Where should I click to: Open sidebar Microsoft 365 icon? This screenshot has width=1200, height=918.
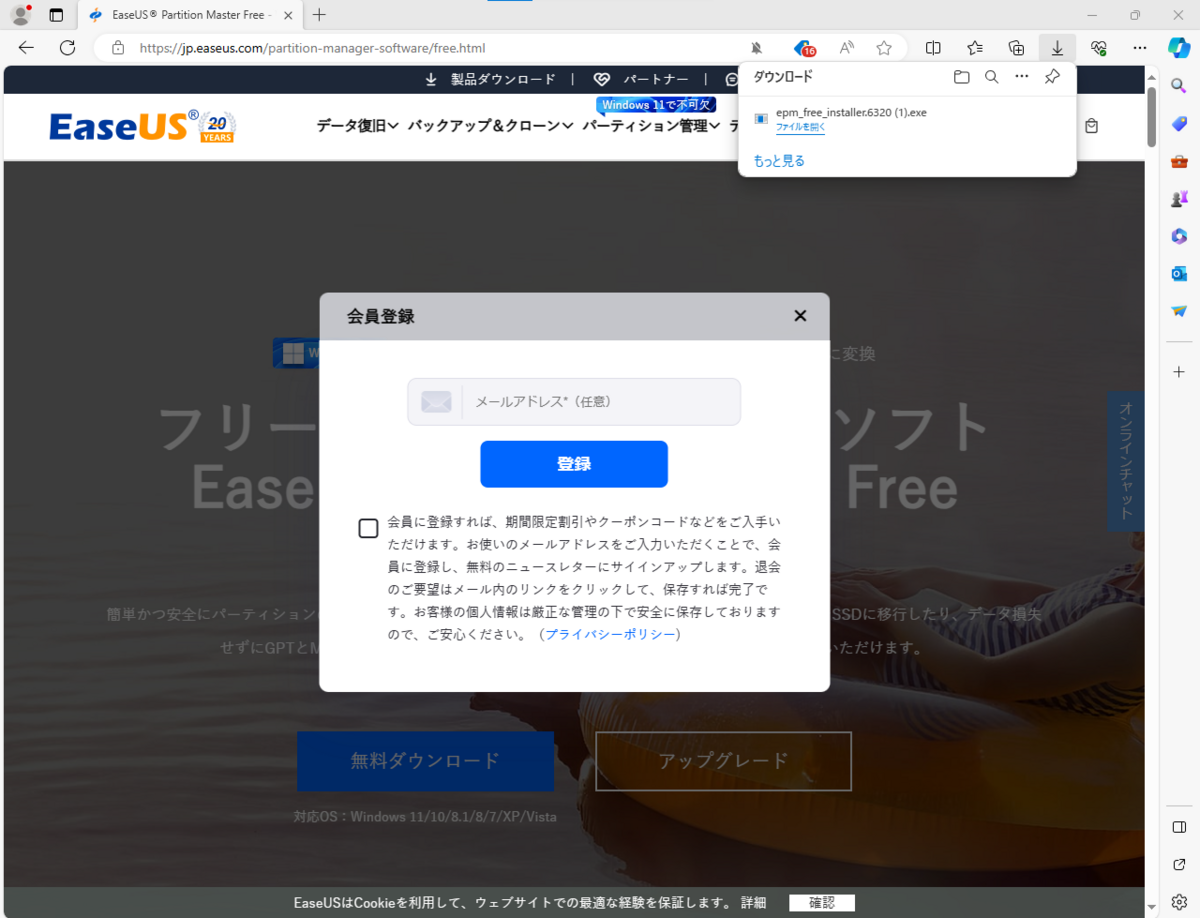[1179, 236]
